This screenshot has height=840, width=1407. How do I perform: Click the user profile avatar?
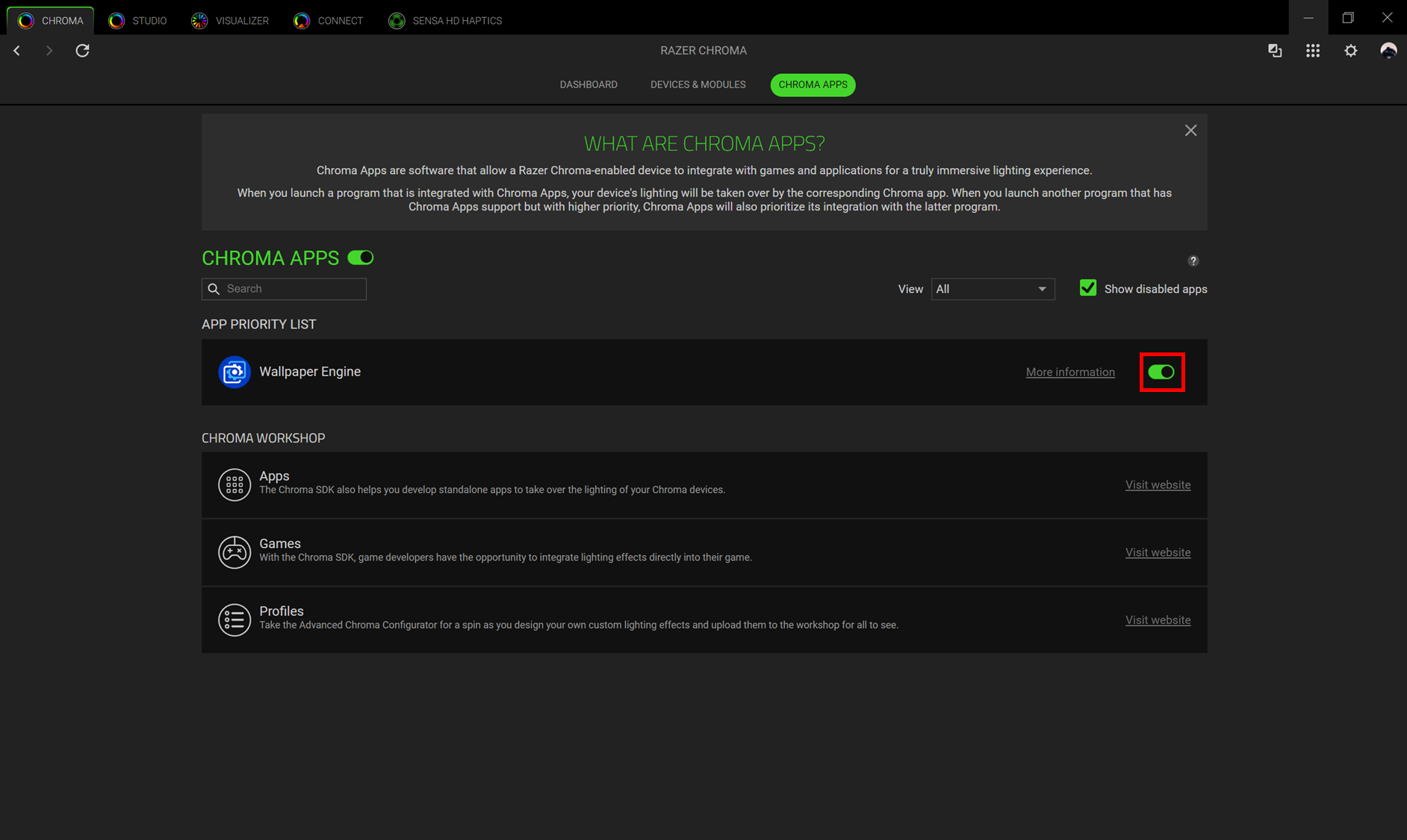[1388, 50]
